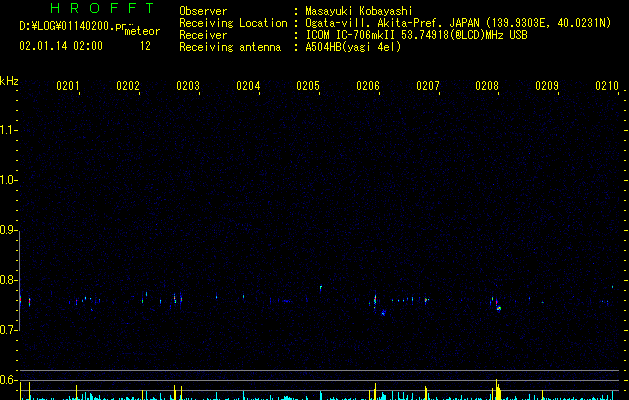This screenshot has height=400, width=629.
Task: Click the 0208 time marker
Action: (x=487, y=86)
